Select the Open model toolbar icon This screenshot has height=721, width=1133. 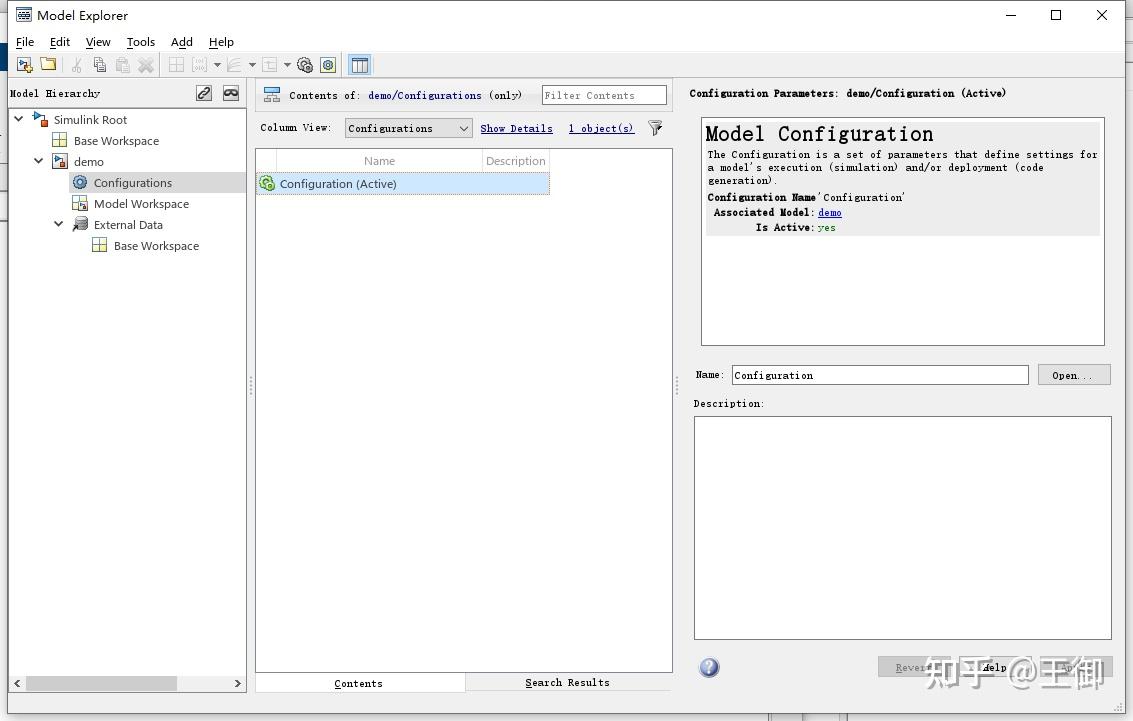pos(48,64)
